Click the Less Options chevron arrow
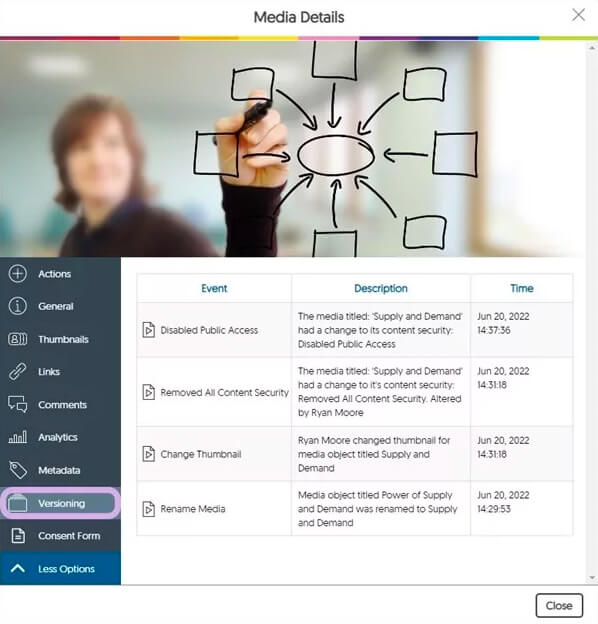The image size is (598, 624). (18, 568)
